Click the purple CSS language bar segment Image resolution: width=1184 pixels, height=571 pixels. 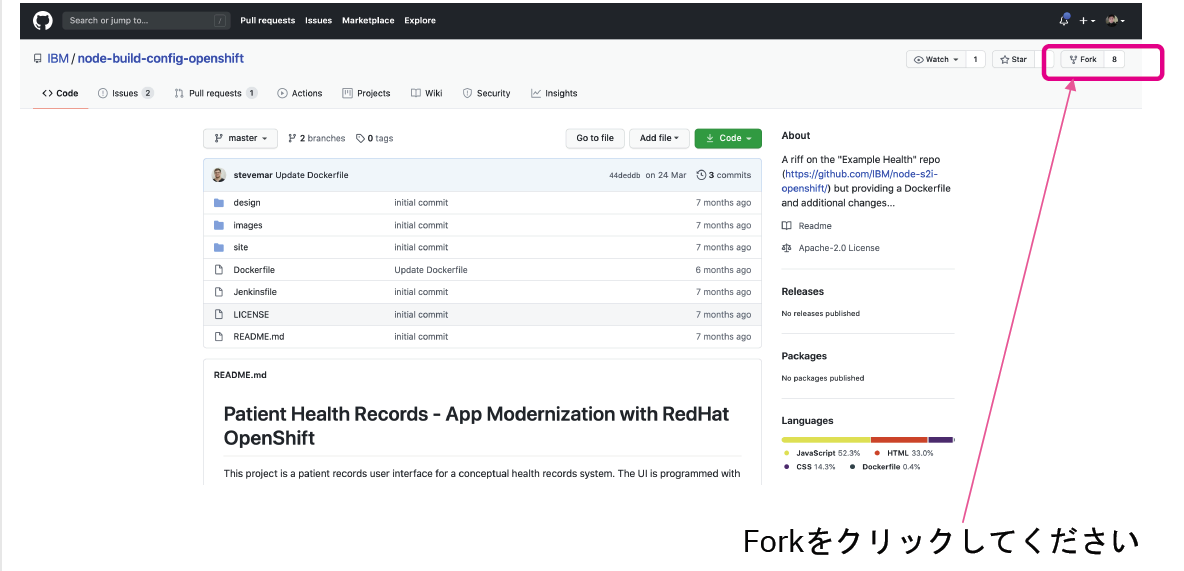pyautogui.click(x=941, y=440)
